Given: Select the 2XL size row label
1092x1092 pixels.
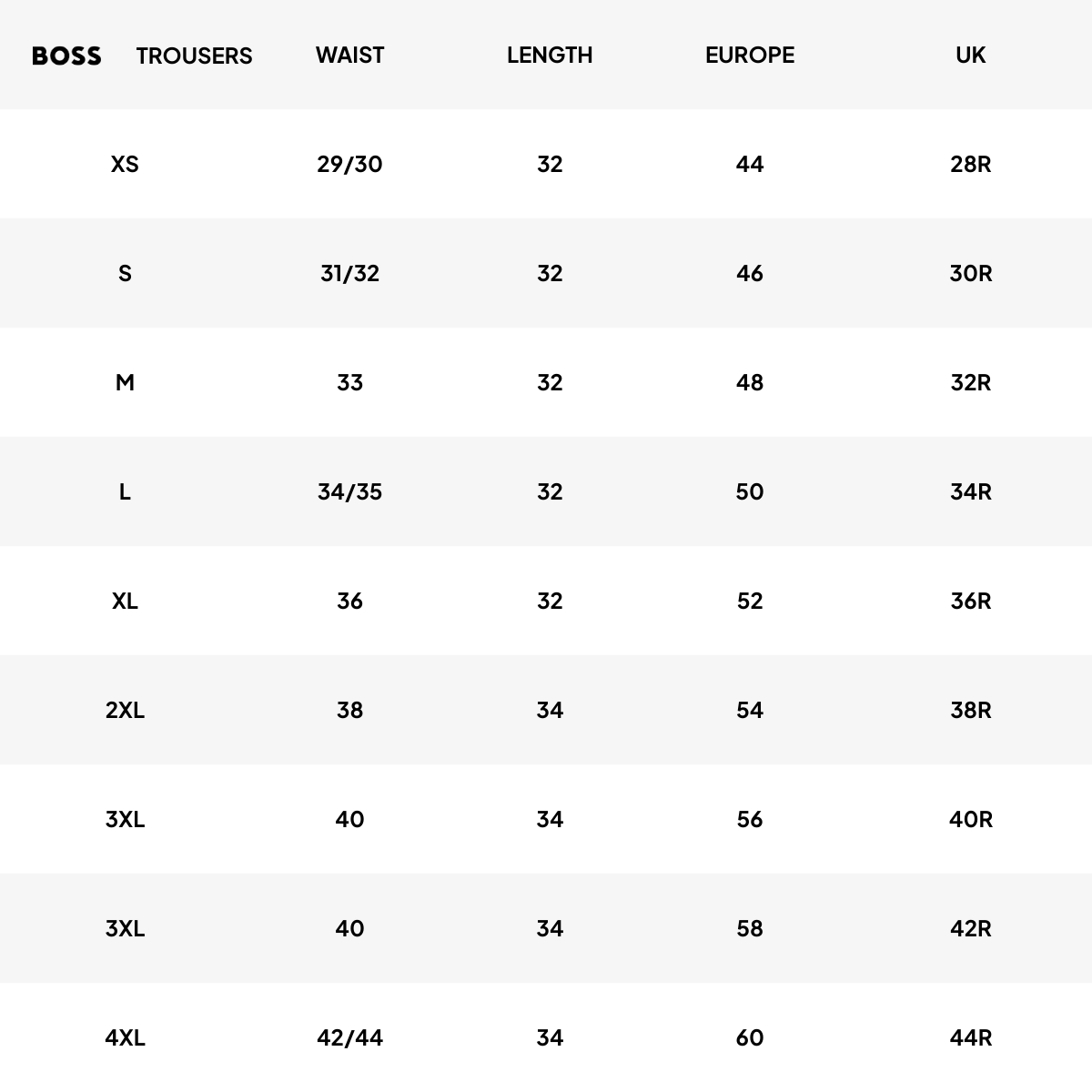Looking at the screenshot, I should (125, 711).
